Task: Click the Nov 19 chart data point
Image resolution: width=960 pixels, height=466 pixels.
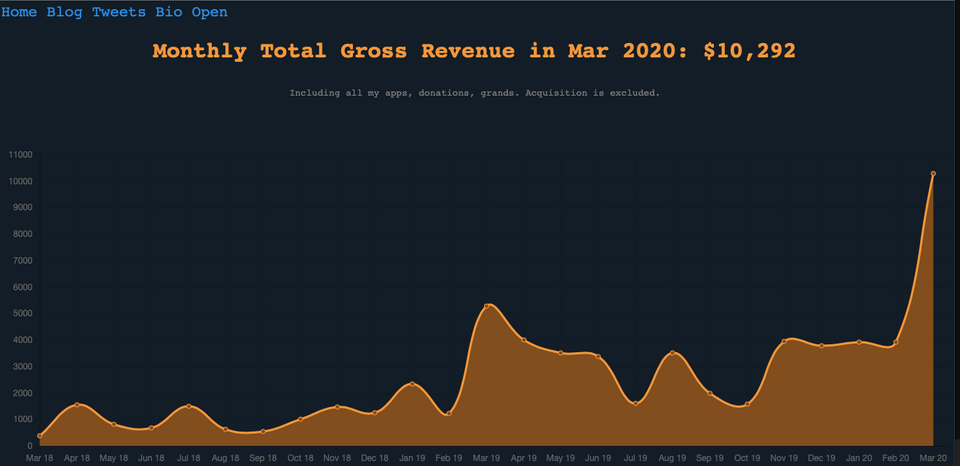Action: click(784, 341)
